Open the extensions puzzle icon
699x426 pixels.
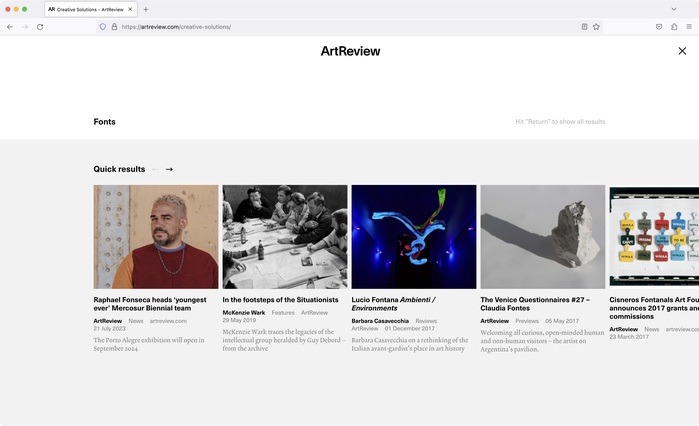(674, 27)
